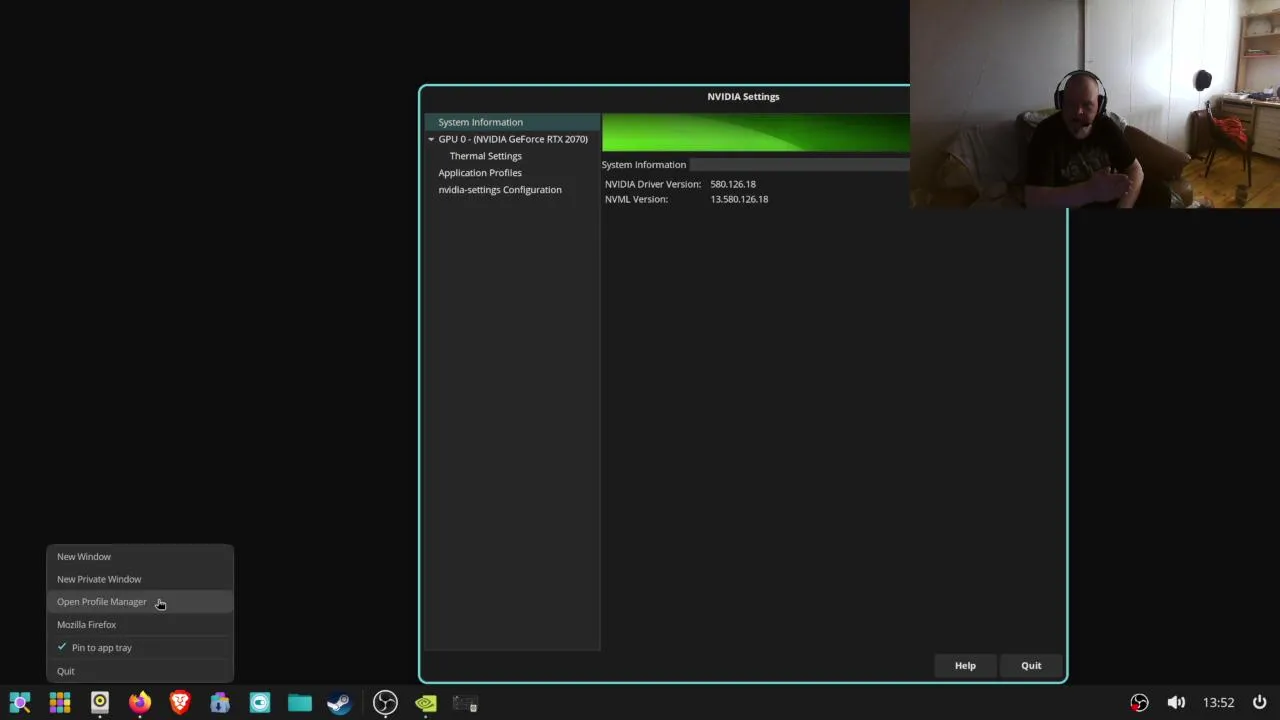Click the NVIDIA Driver Version value 580.126.18
The height and width of the screenshot is (720, 1280).
(x=733, y=184)
